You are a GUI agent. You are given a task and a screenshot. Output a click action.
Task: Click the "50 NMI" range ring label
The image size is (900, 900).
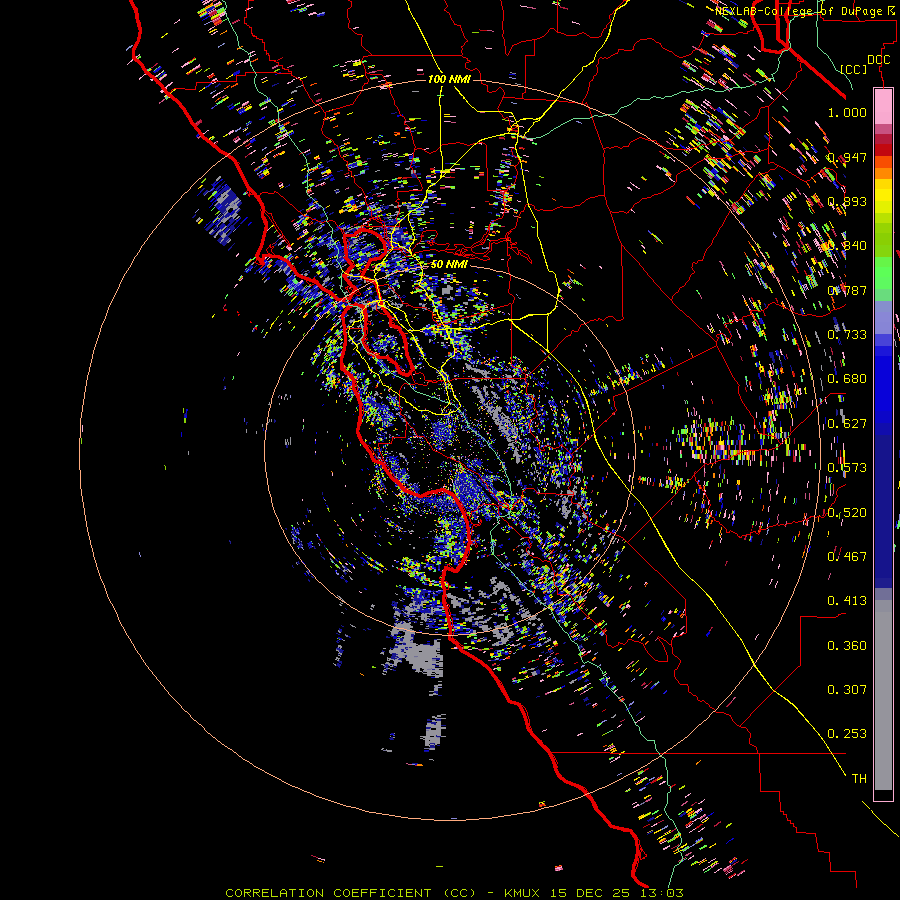(449, 264)
